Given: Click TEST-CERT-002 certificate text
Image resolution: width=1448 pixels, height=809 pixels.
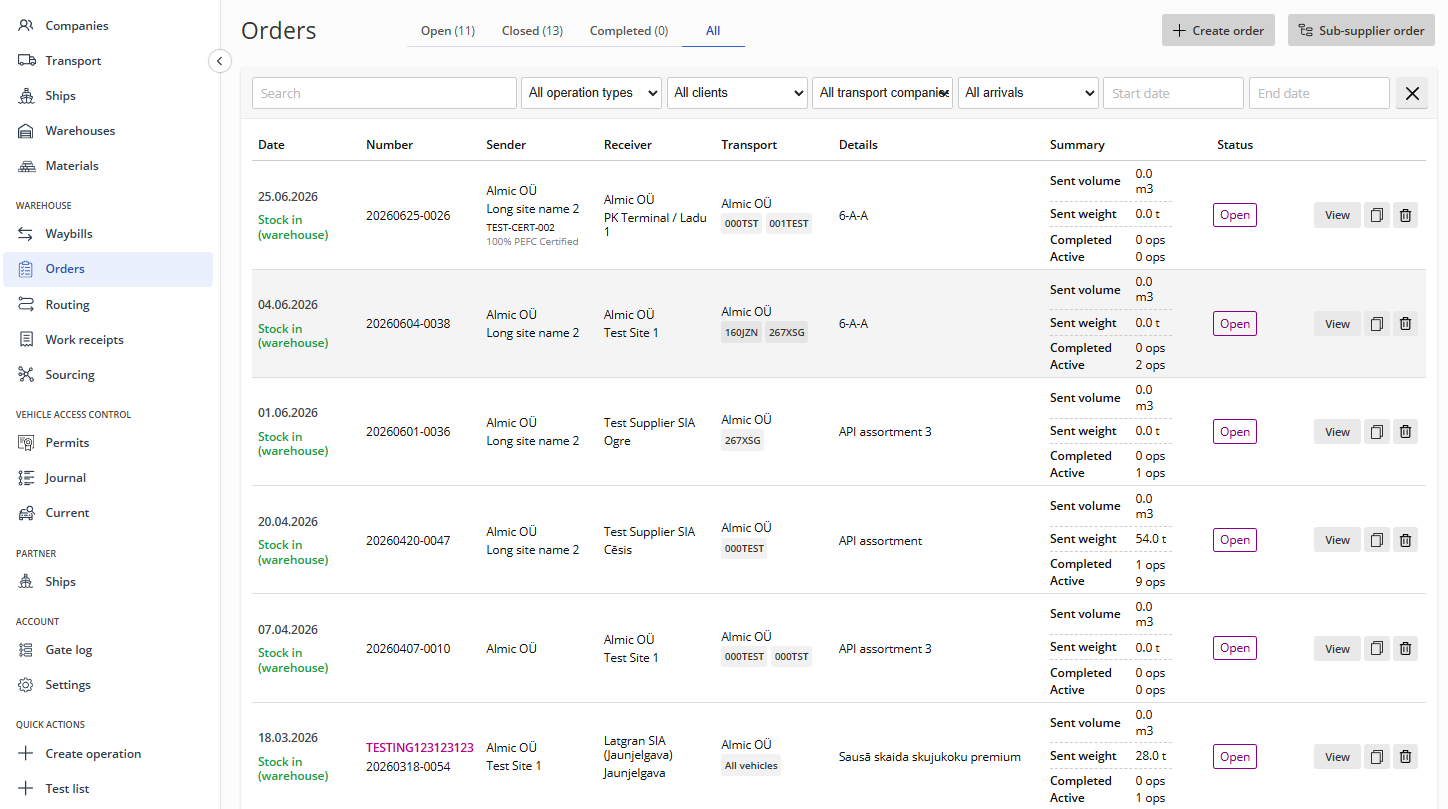Looking at the screenshot, I should pyautogui.click(x=520, y=227).
